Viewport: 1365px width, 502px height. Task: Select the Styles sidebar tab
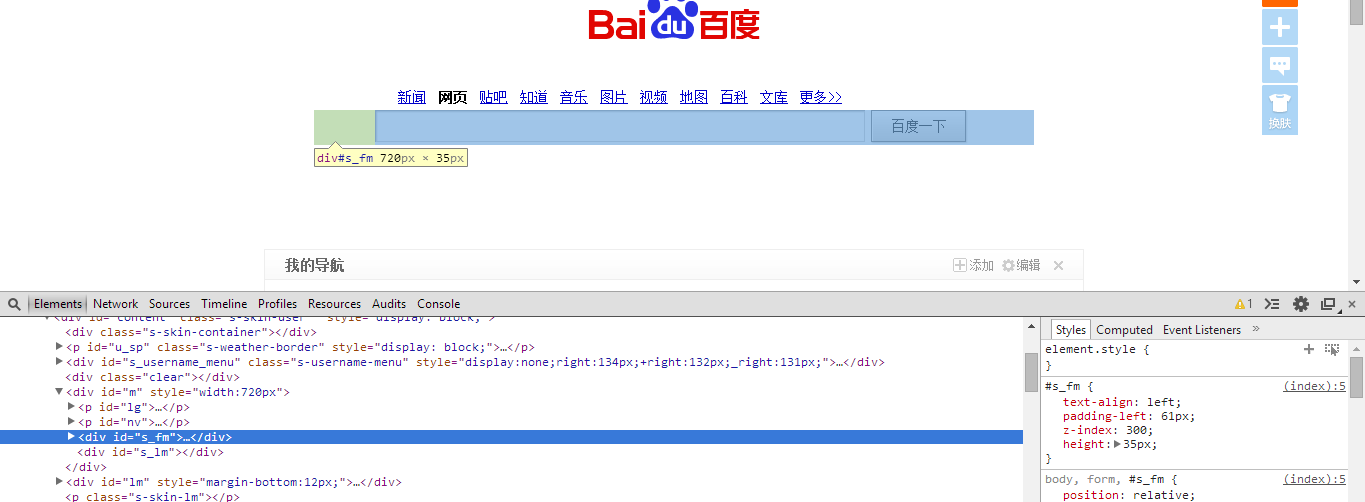[1070, 330]
